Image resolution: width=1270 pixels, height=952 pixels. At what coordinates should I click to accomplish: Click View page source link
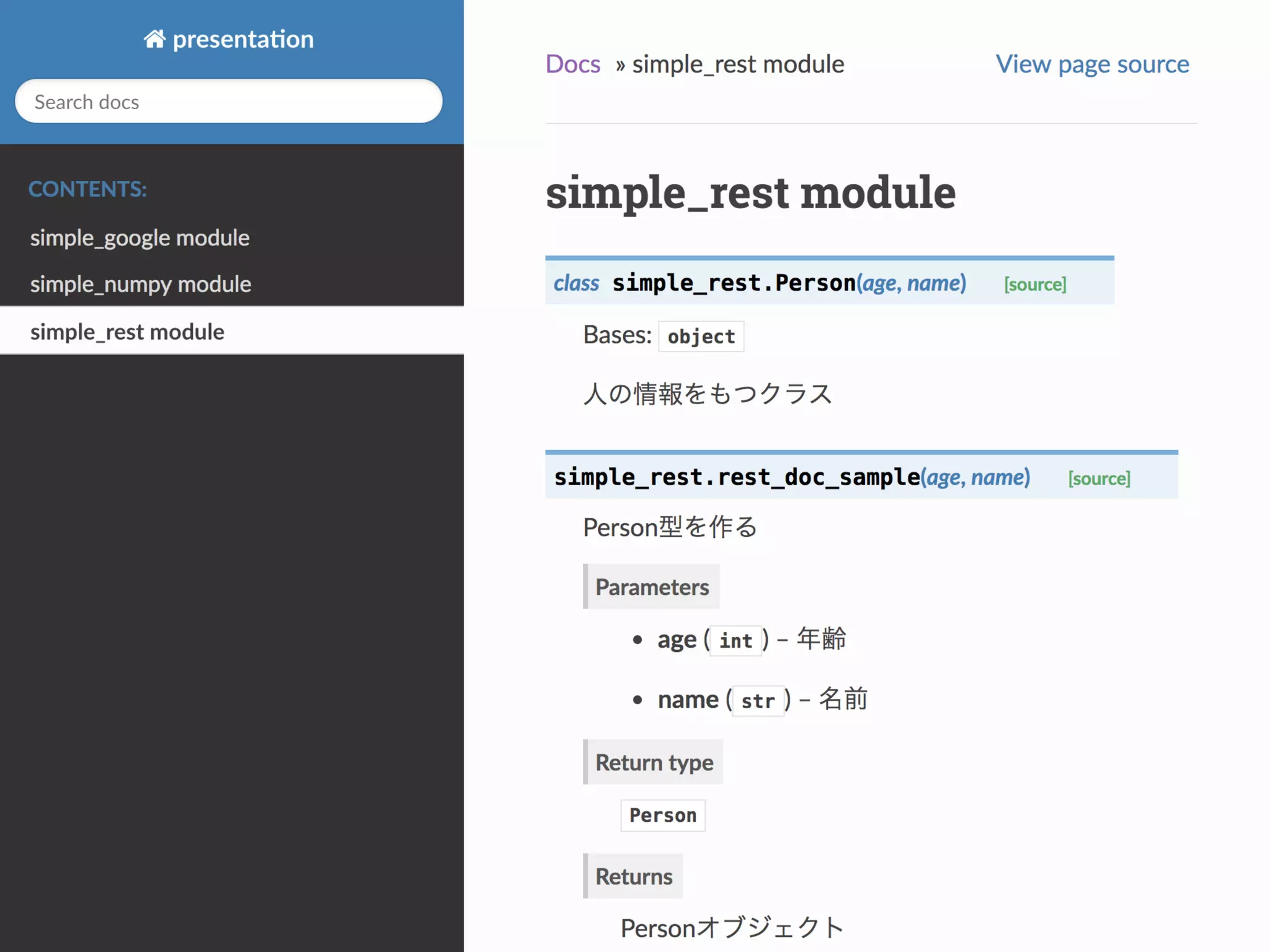click(x=1093, y=64)
